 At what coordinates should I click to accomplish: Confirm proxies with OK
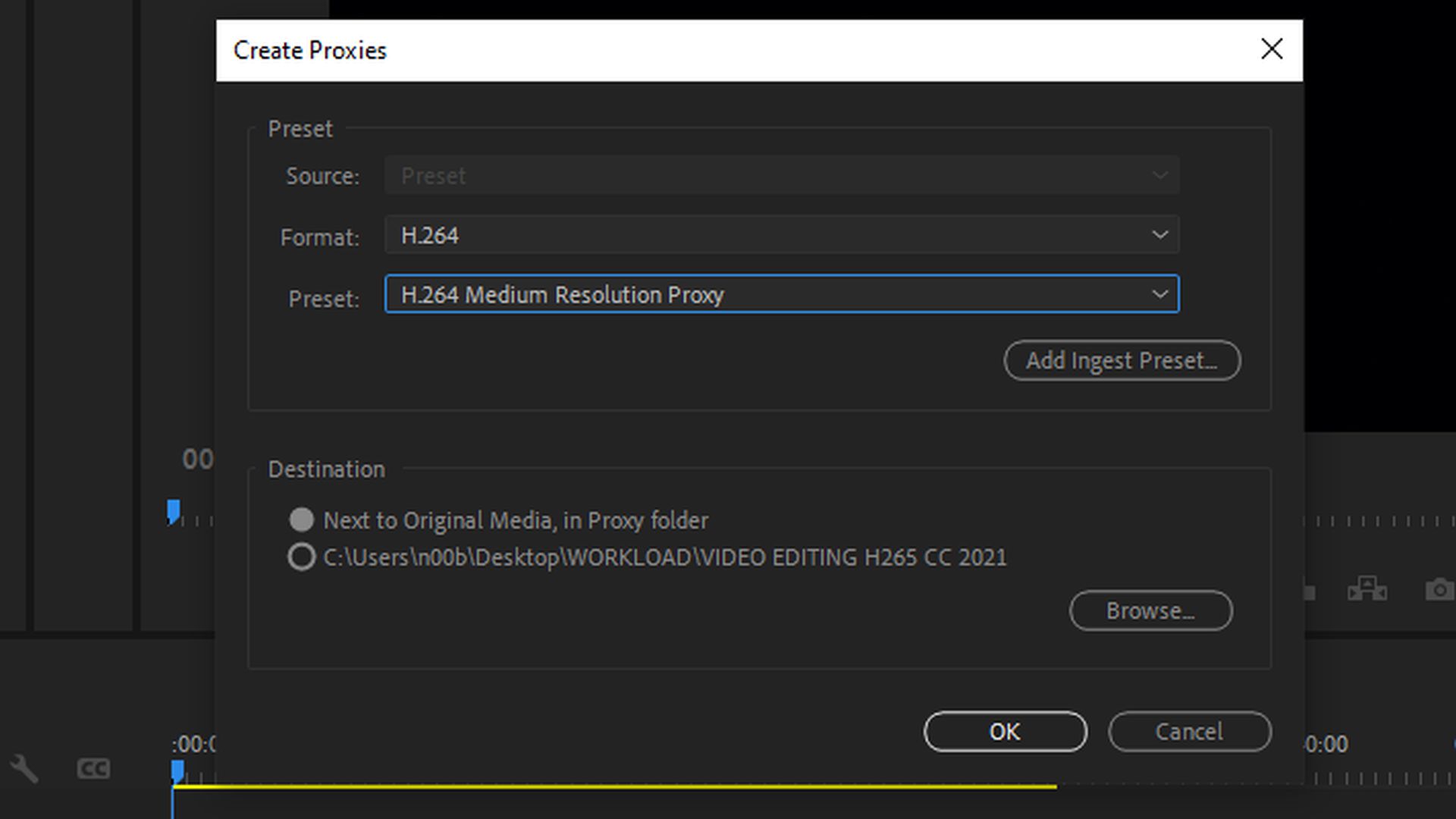point(1005,732)
